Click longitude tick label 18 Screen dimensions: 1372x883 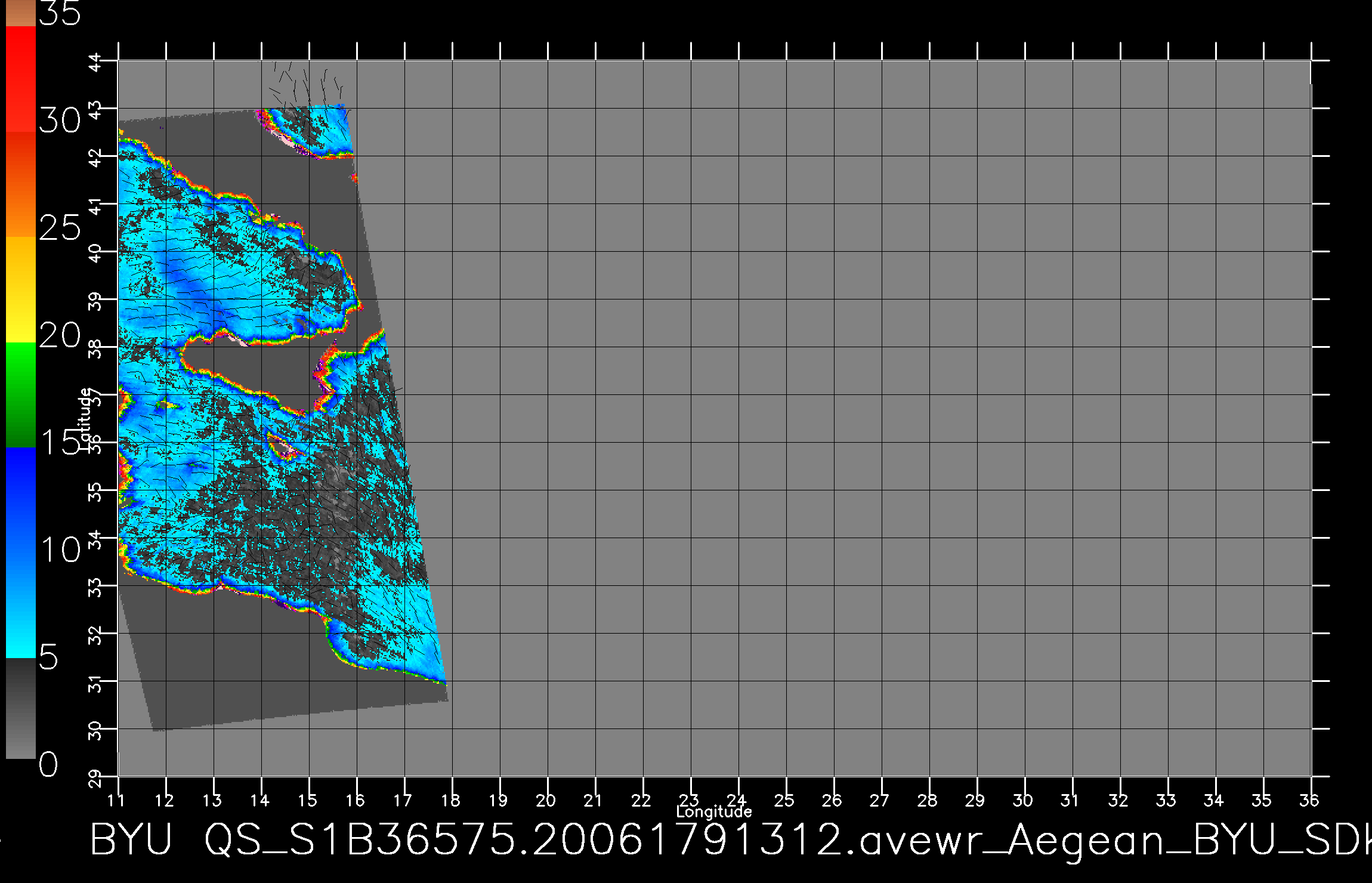tap(450, 800)
